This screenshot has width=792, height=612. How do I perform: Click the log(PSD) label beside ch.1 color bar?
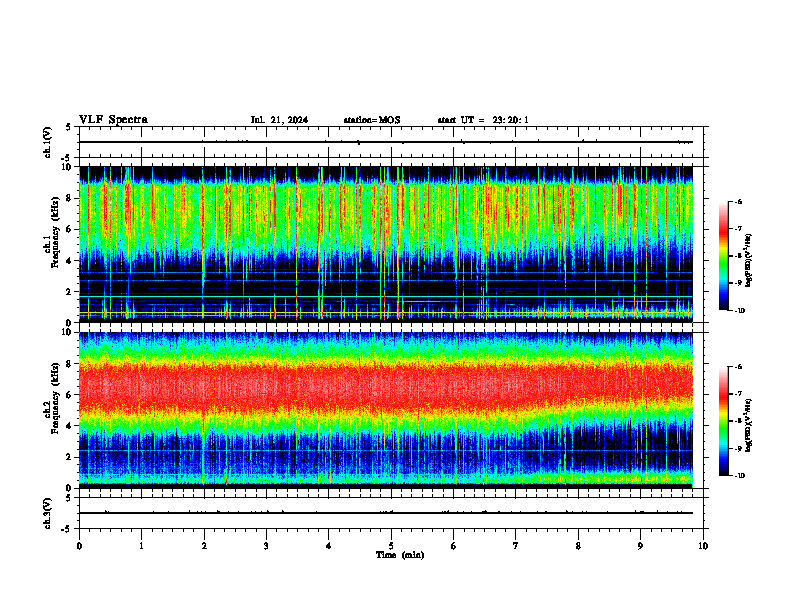click(749, 260)
